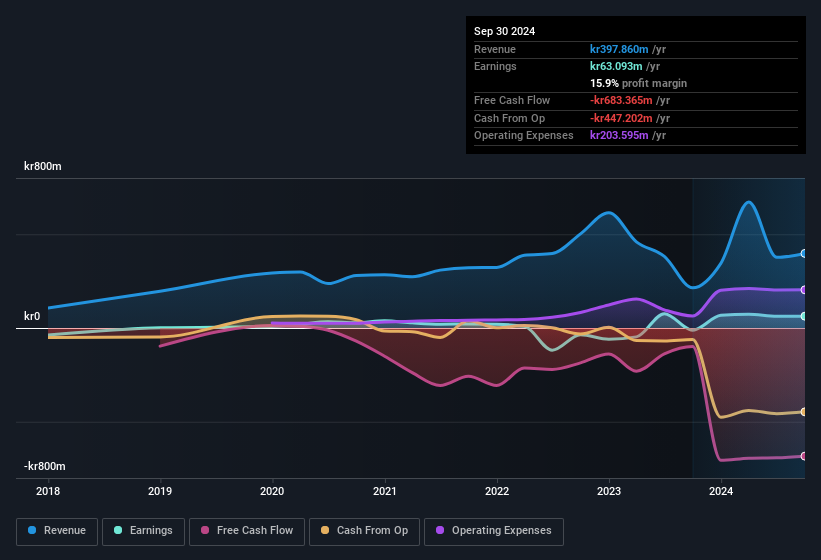This screenshot has width=821, height=560.
Task: Select the Cash From Op end-of-line data marker
Action: [x=804, y=412]
